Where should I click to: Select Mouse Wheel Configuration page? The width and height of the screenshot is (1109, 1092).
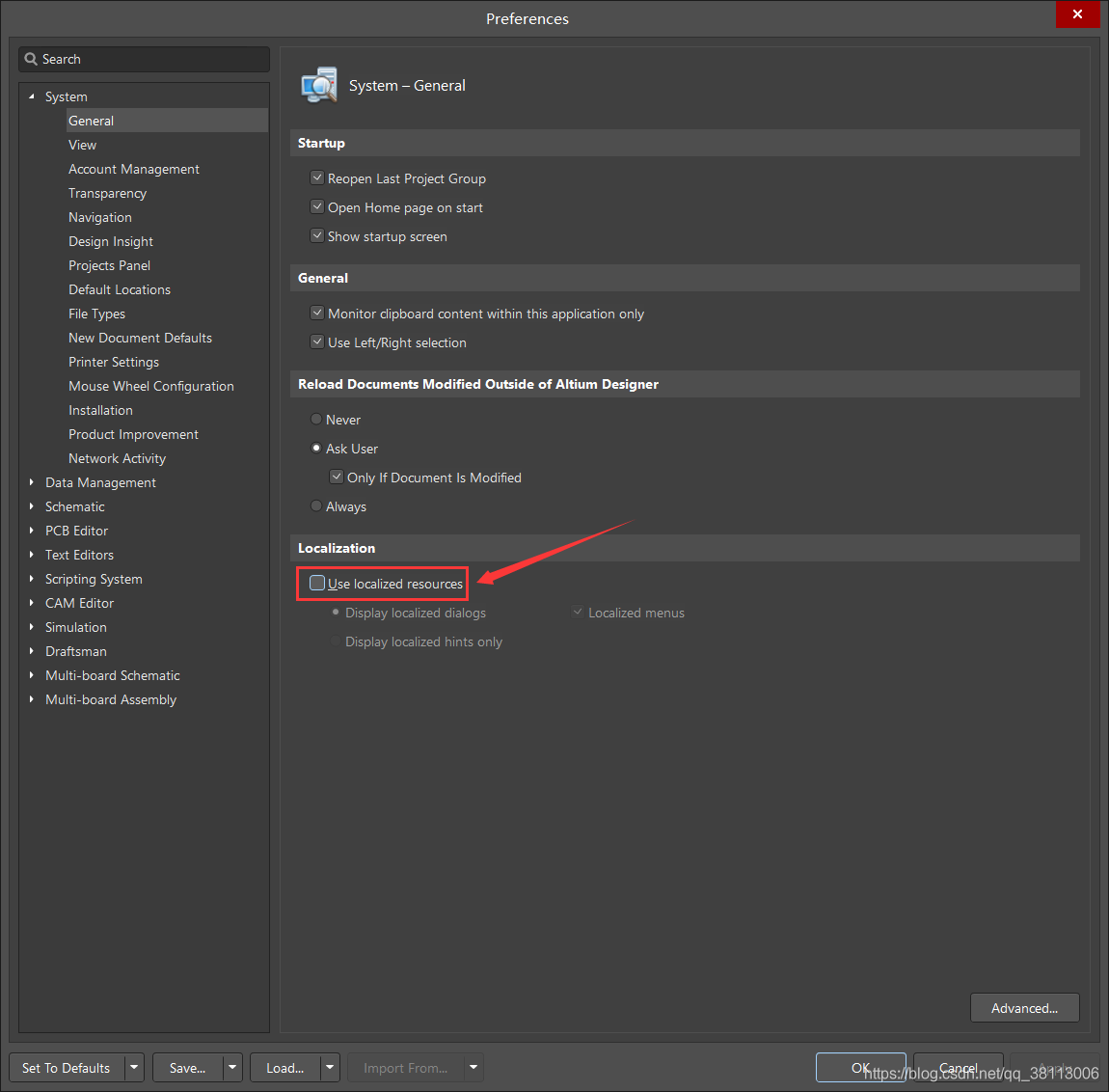pos(150,386)
